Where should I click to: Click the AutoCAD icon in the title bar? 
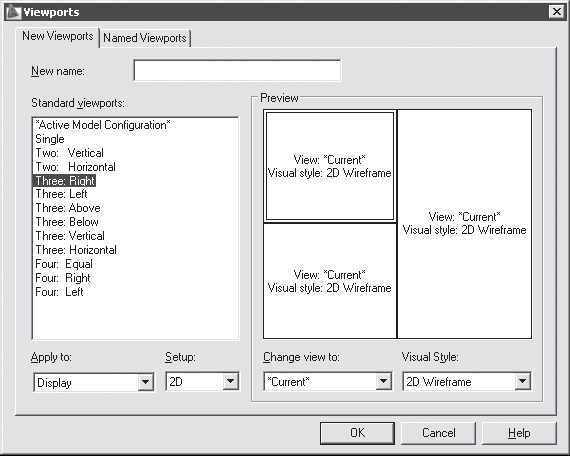(13, 12)
